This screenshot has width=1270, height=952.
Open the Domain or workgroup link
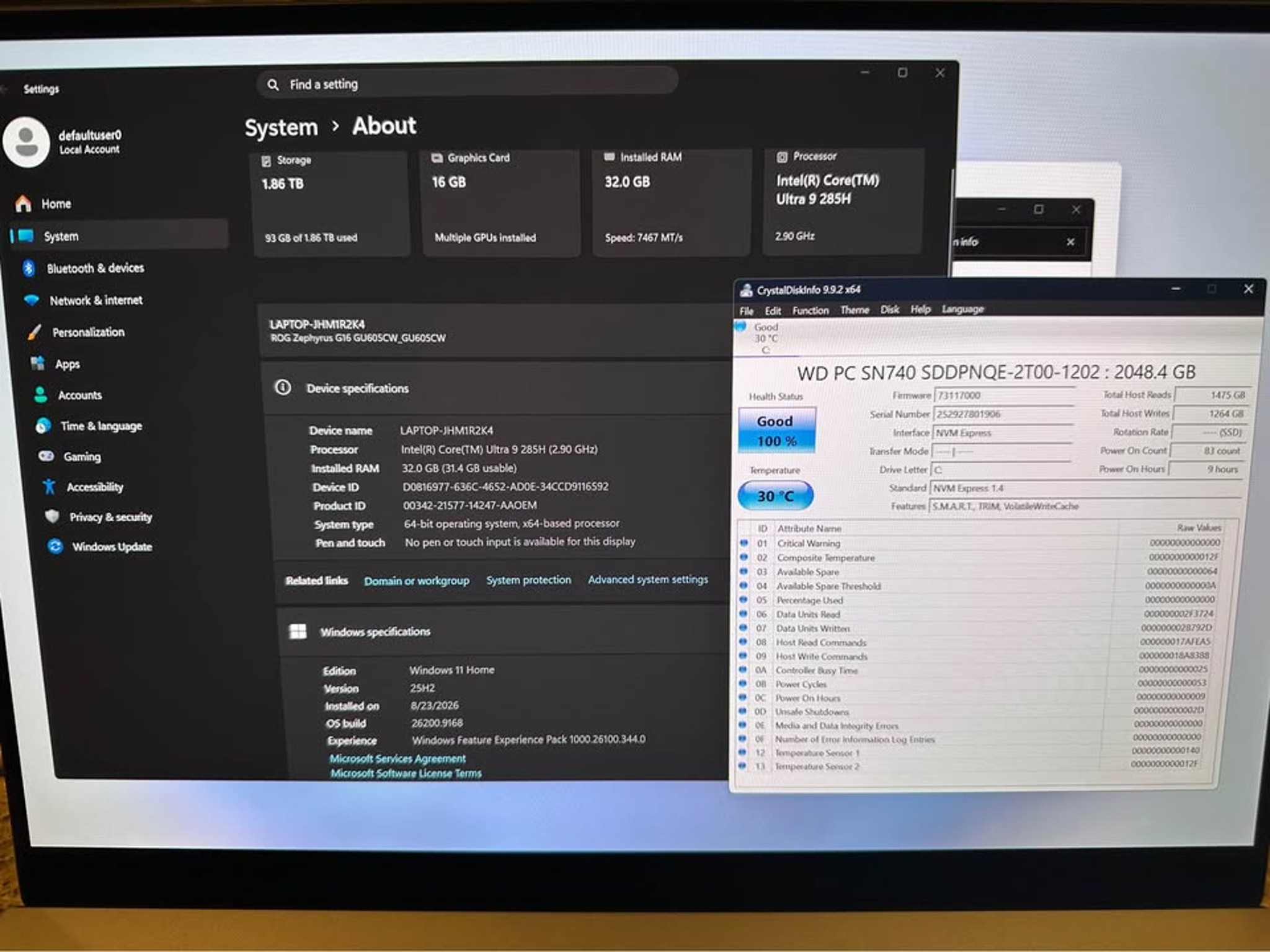417,580
